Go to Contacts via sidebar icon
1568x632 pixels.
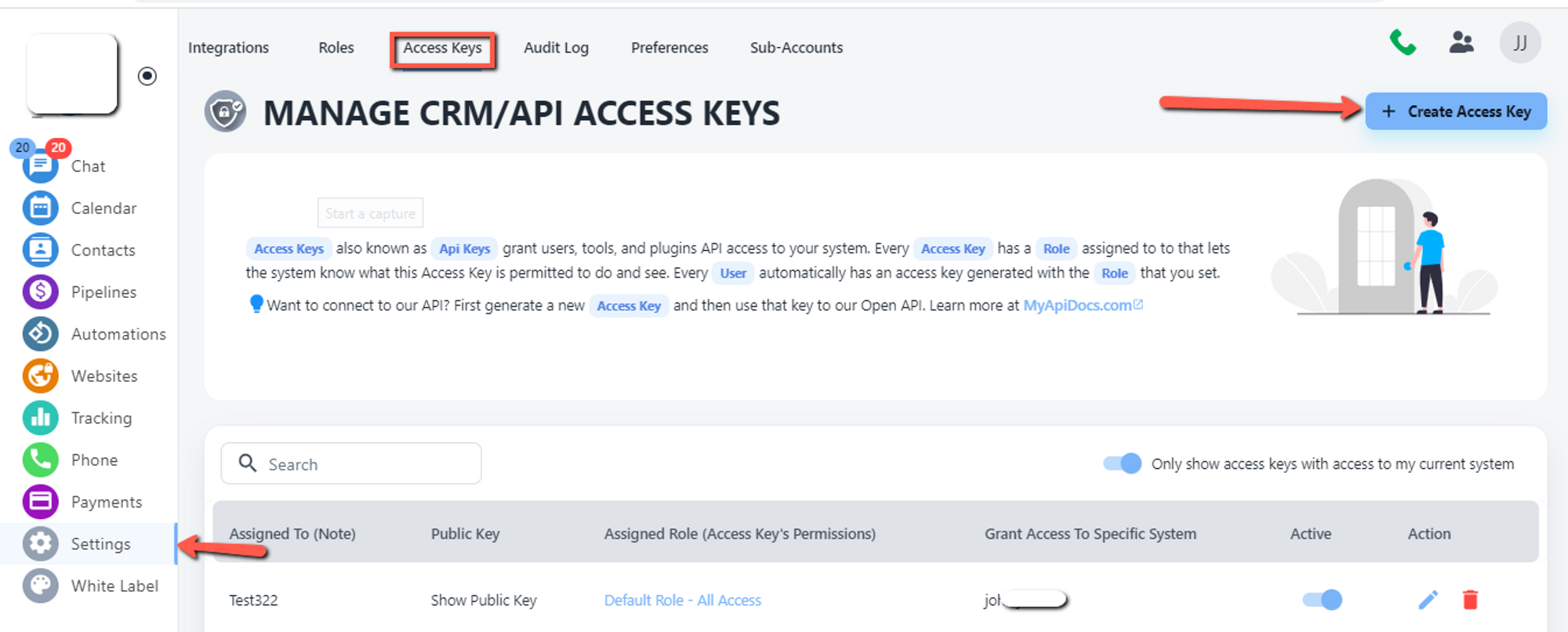click(x=40, y=250)
